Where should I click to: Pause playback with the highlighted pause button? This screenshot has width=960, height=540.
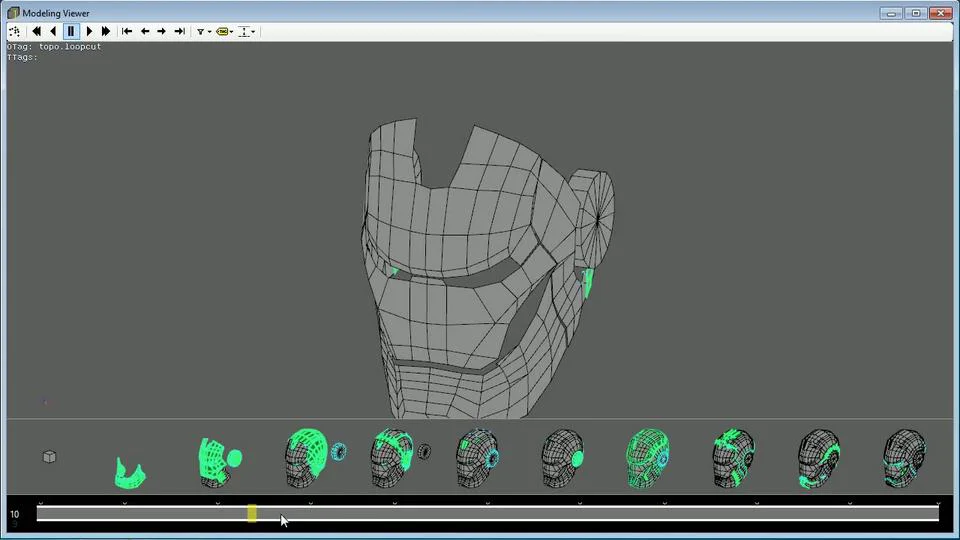pyautogui.click(x=71, y=31)
